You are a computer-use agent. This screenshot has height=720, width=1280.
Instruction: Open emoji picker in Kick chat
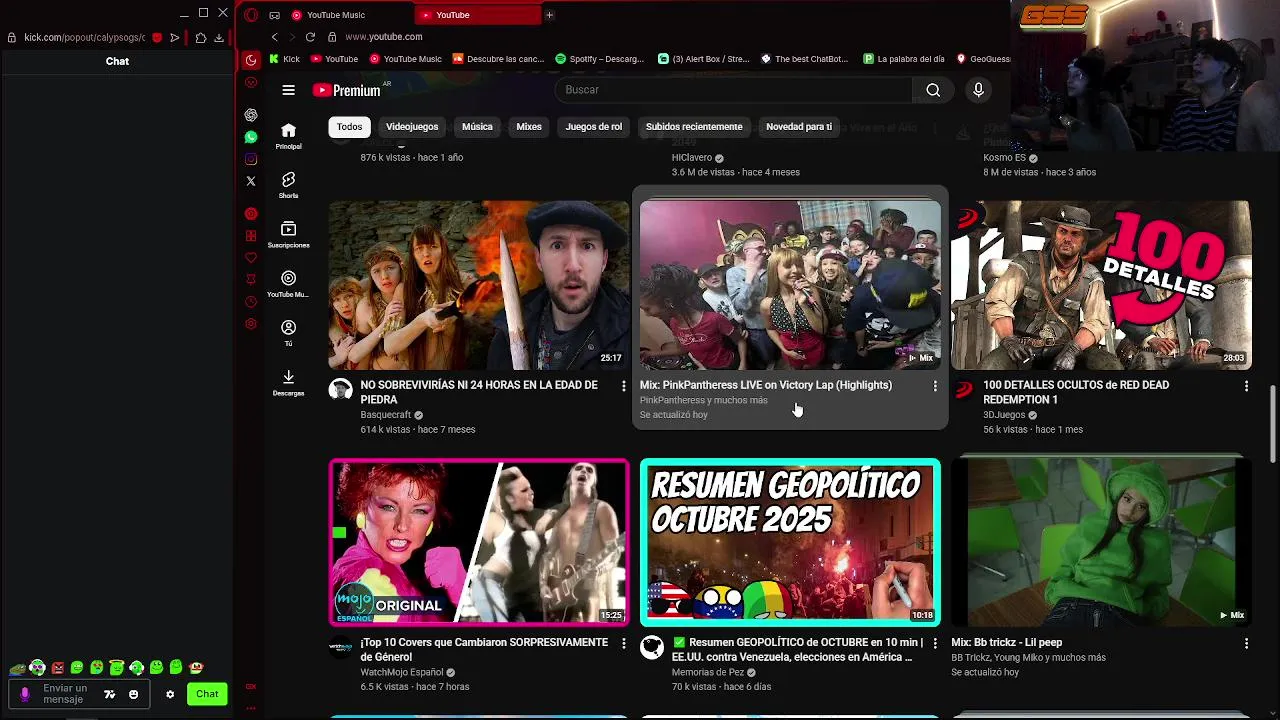pos(133,694)
